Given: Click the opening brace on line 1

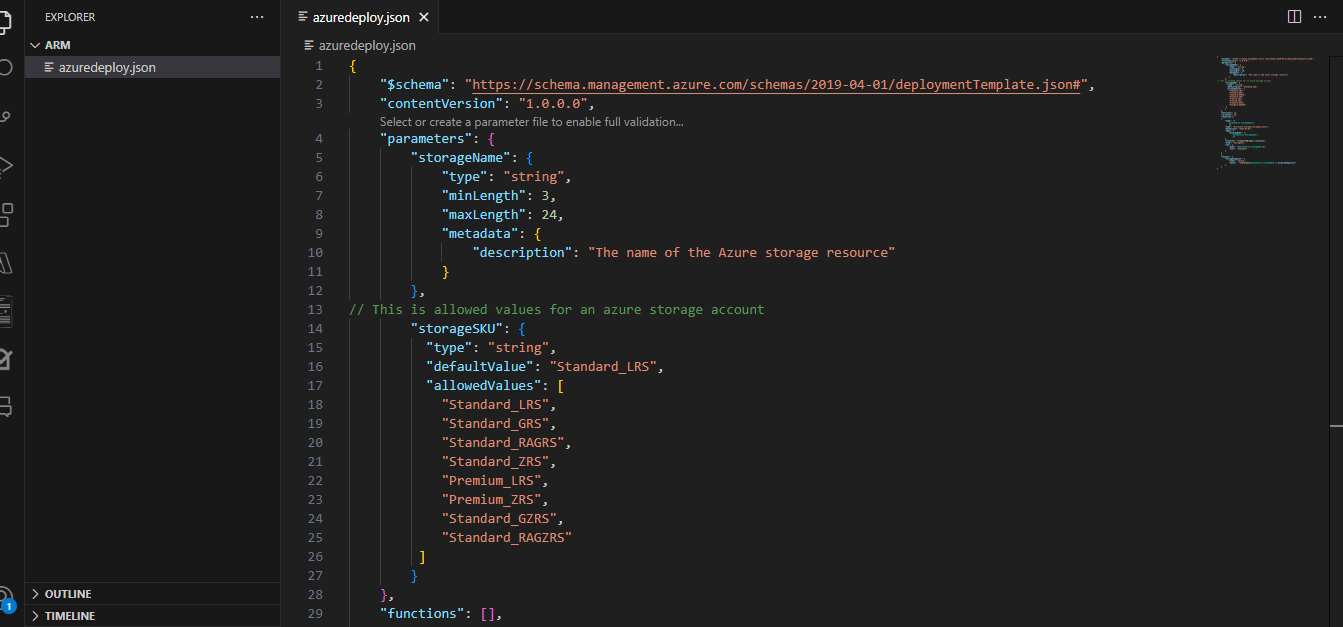Looking at the screenshot, I should pyautogui.click(x=353, y=66).
